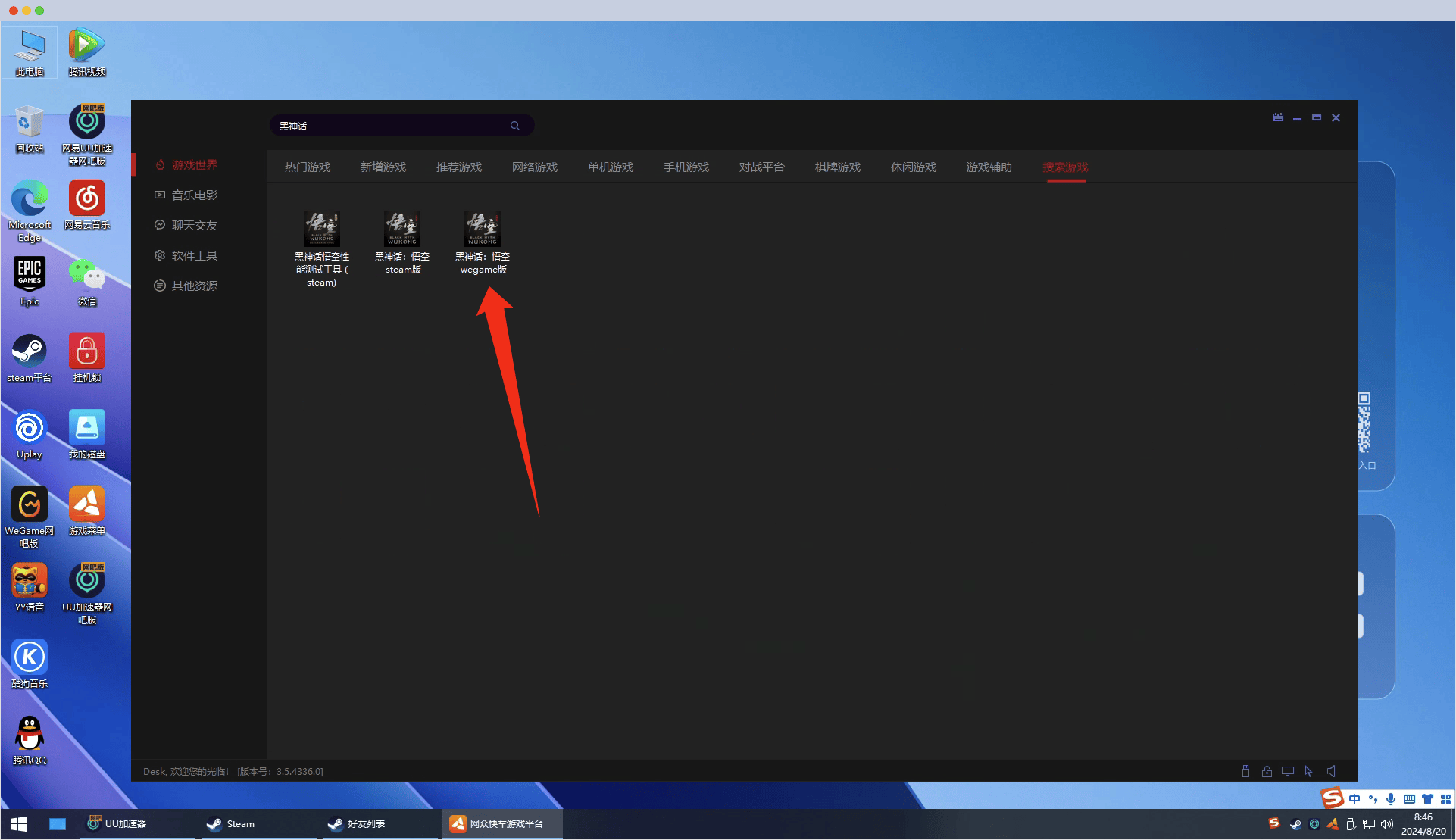
Task: Click the 软件工具 sidebar menu item
Action: click(x=192, y=255)
